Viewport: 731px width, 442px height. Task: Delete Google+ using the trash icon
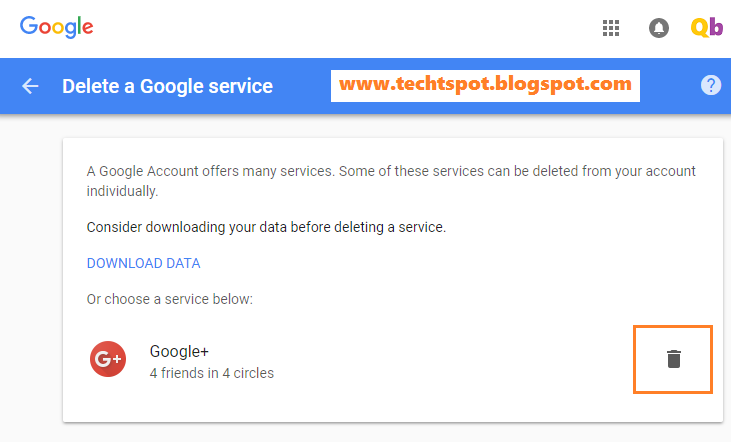pos(674,359)
